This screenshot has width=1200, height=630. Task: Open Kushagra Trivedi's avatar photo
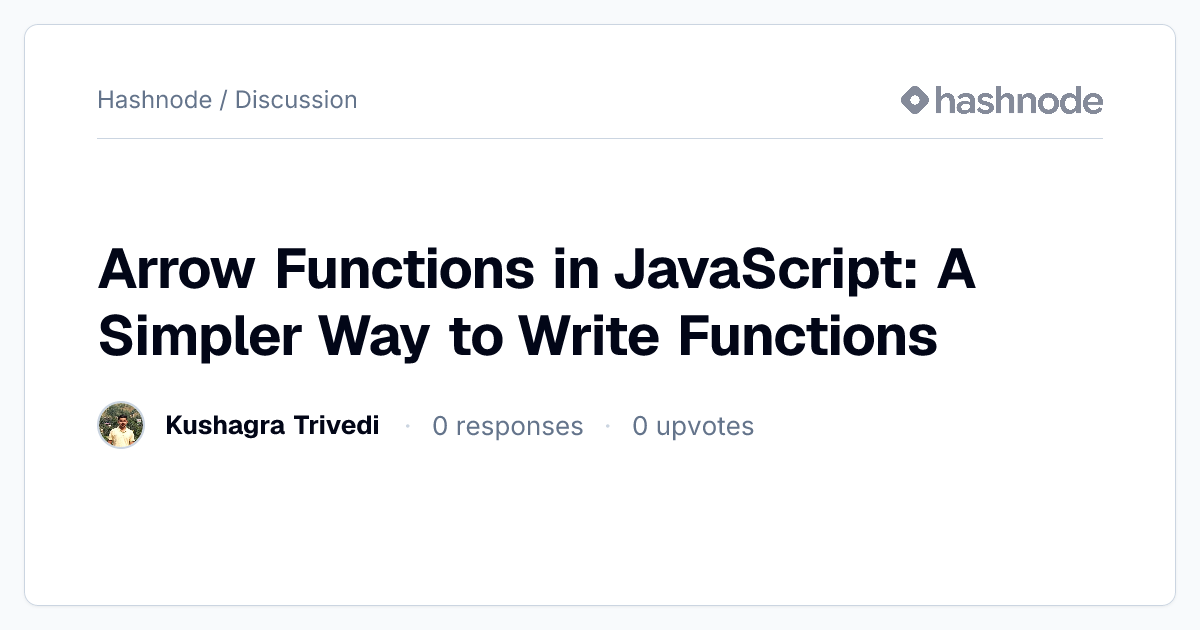121,426
